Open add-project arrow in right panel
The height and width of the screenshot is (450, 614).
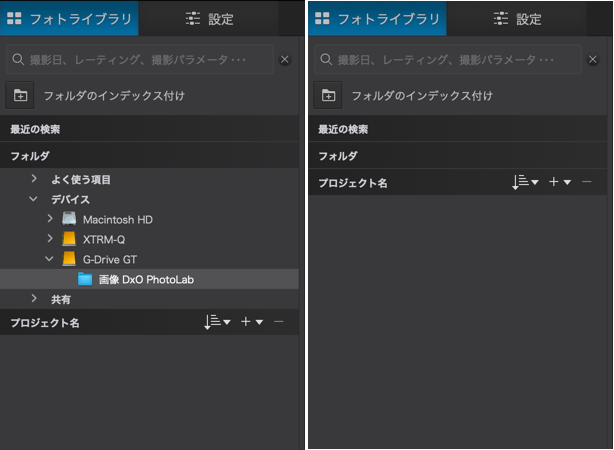(567, 182)
